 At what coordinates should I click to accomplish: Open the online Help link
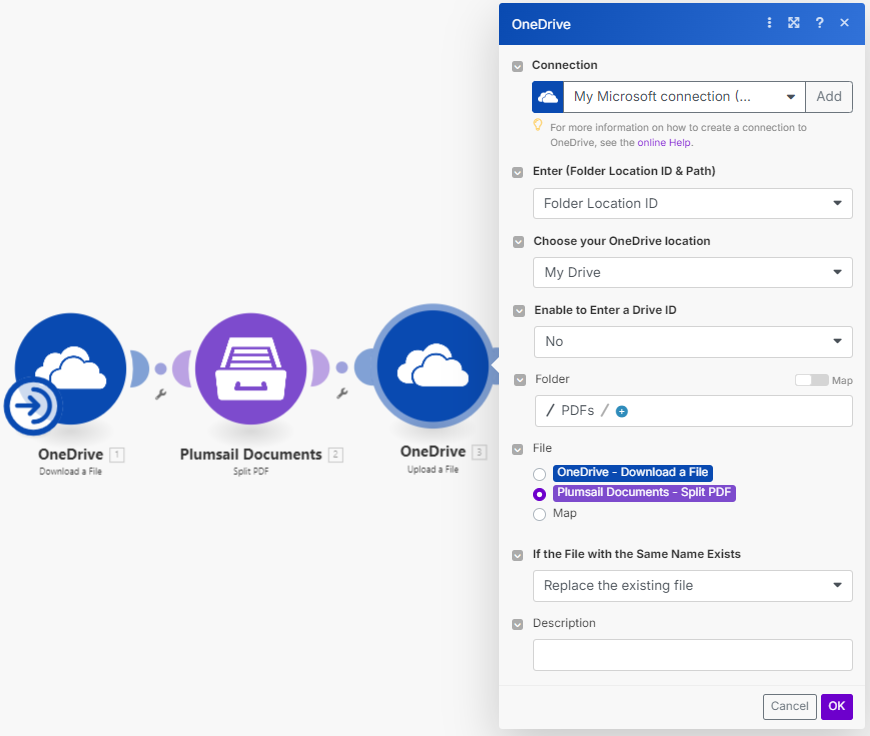click(x=664, y=143)
